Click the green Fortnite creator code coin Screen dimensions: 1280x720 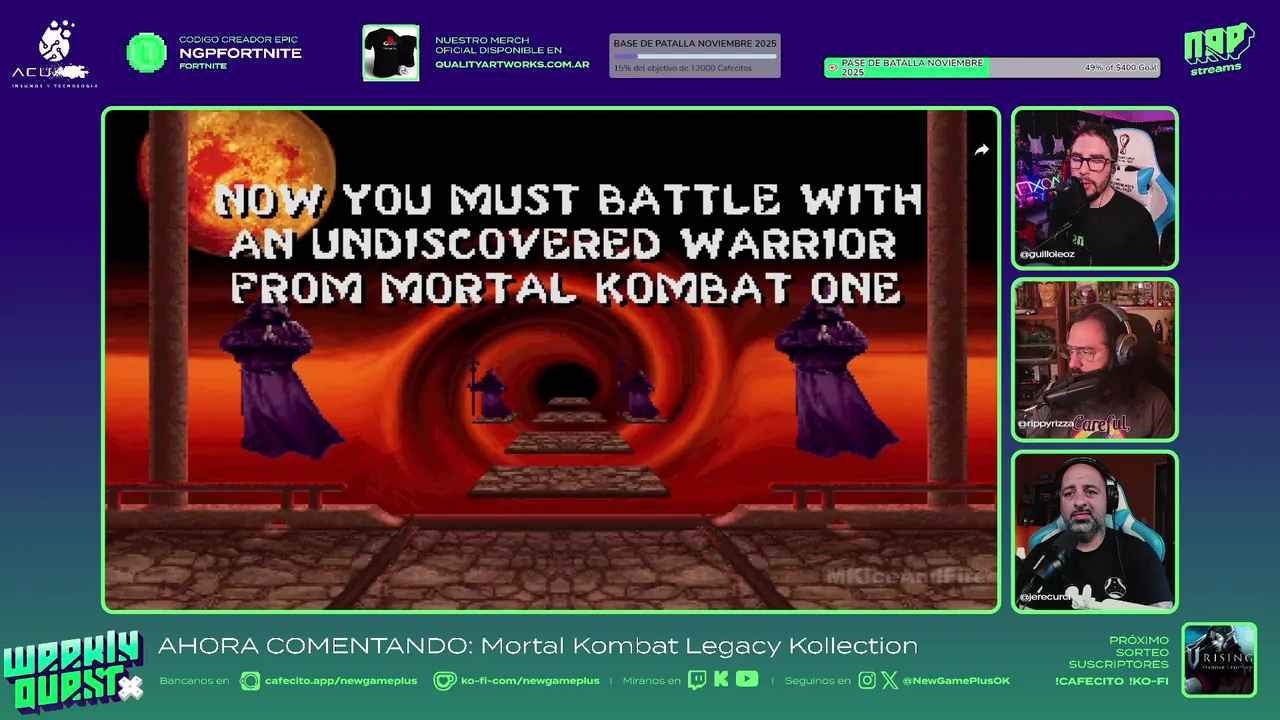click(147, 53)
